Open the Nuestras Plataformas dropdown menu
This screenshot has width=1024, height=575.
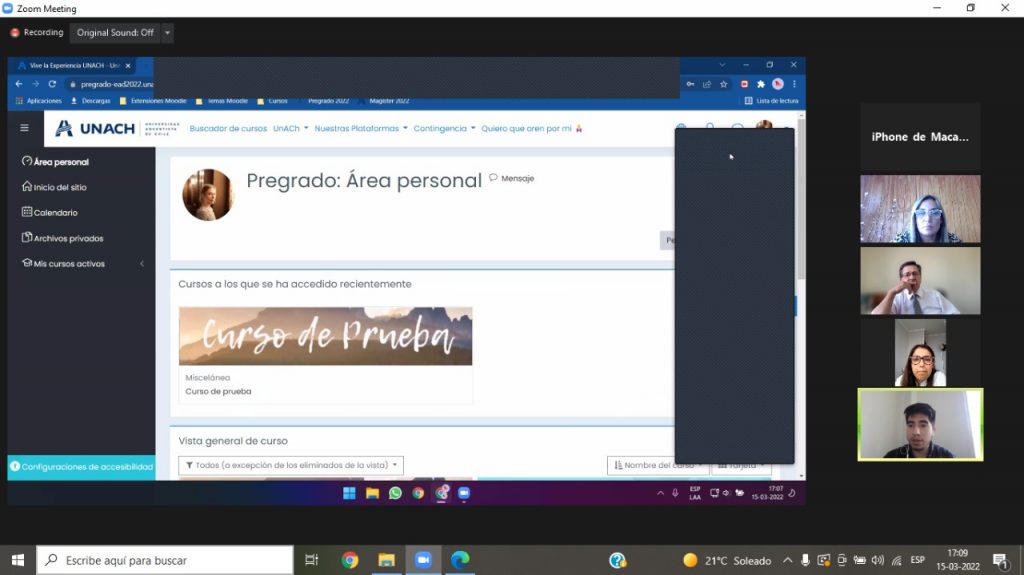click(x=360, y=129)
